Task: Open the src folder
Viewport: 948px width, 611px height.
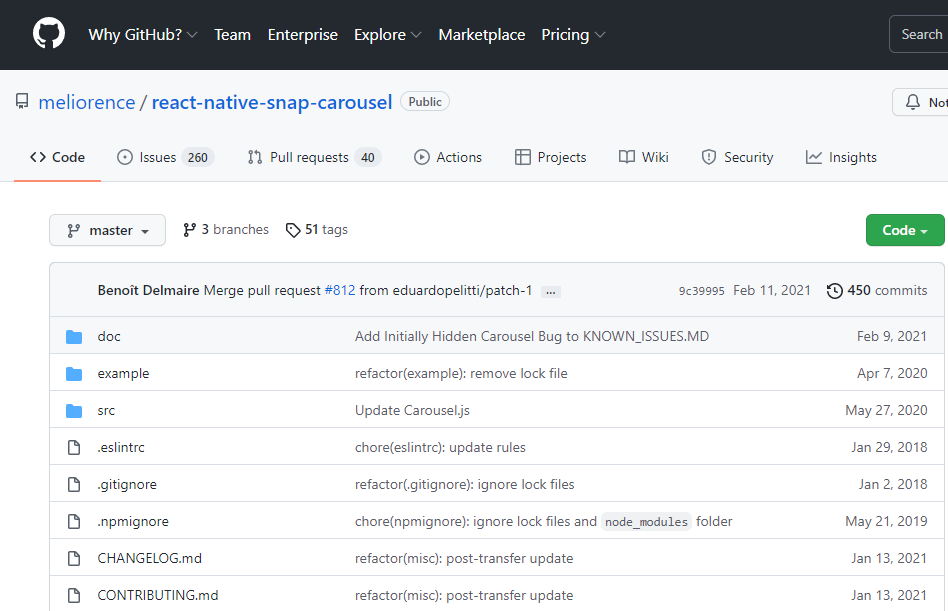Action: click(106, 411)
